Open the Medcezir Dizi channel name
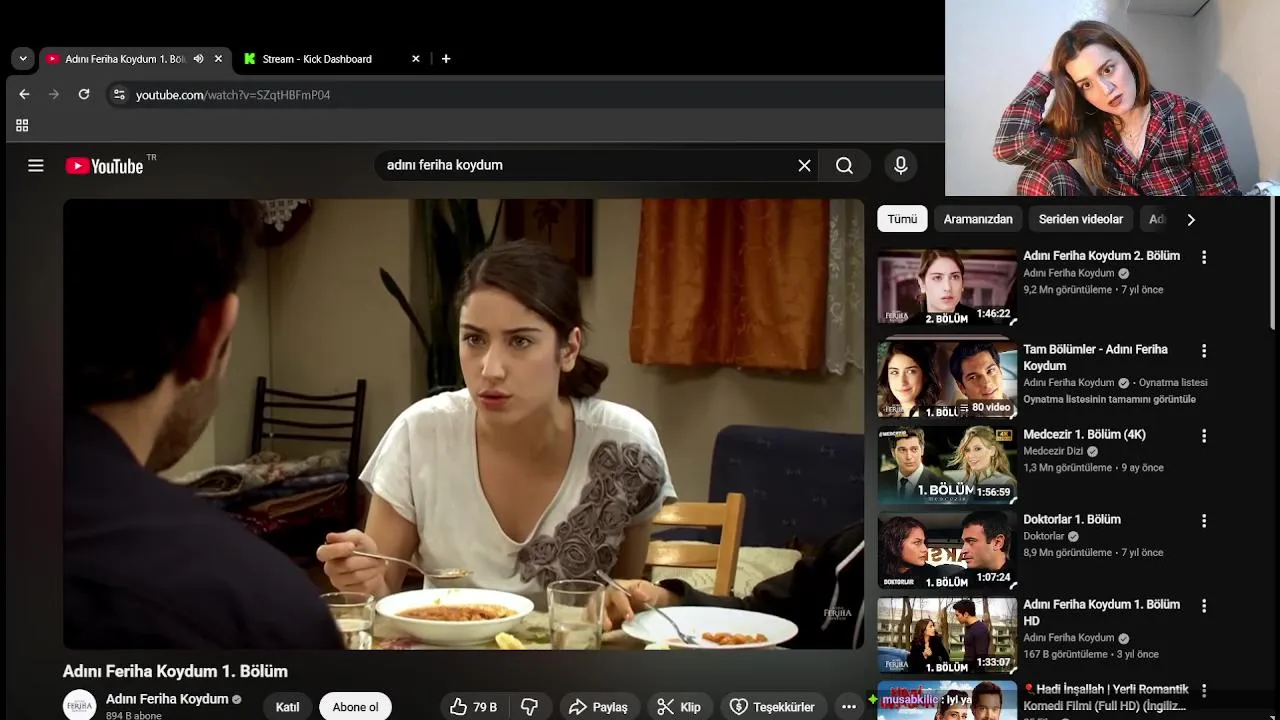1280x720 pixels. pyautogui.click(x=1053, y=451)
